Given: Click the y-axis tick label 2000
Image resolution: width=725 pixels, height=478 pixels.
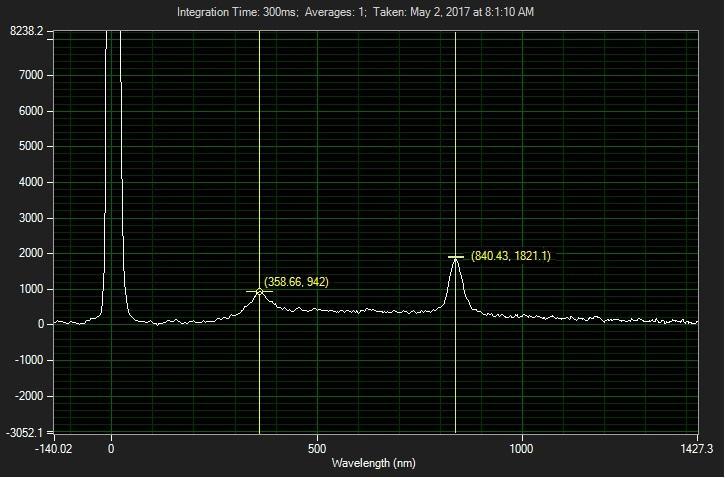Looking at the screenshot, I should (31, 253).
